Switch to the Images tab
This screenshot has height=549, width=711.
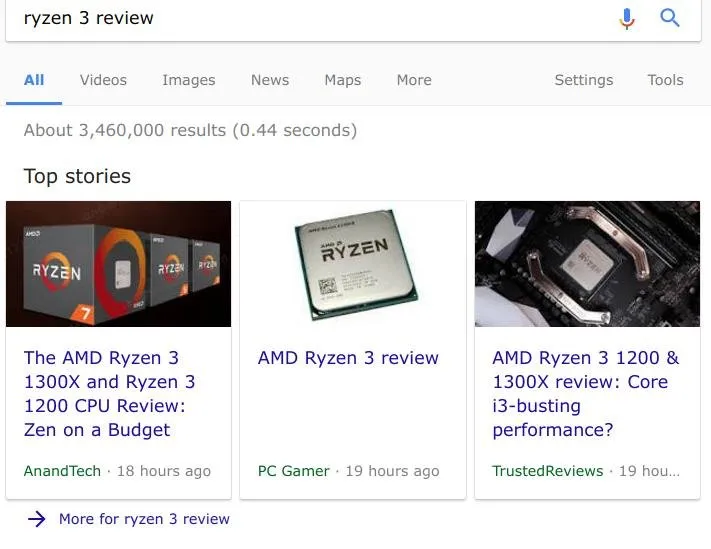tap(189, 80)
